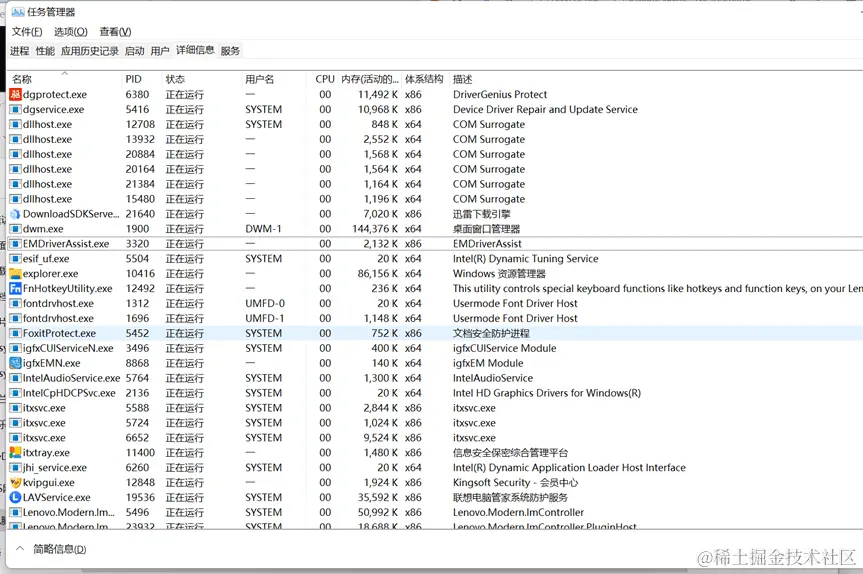Click the jhi_service.exe process icon
The width and height of the screenshot is (863, 574).
click(x=15, y=467)
